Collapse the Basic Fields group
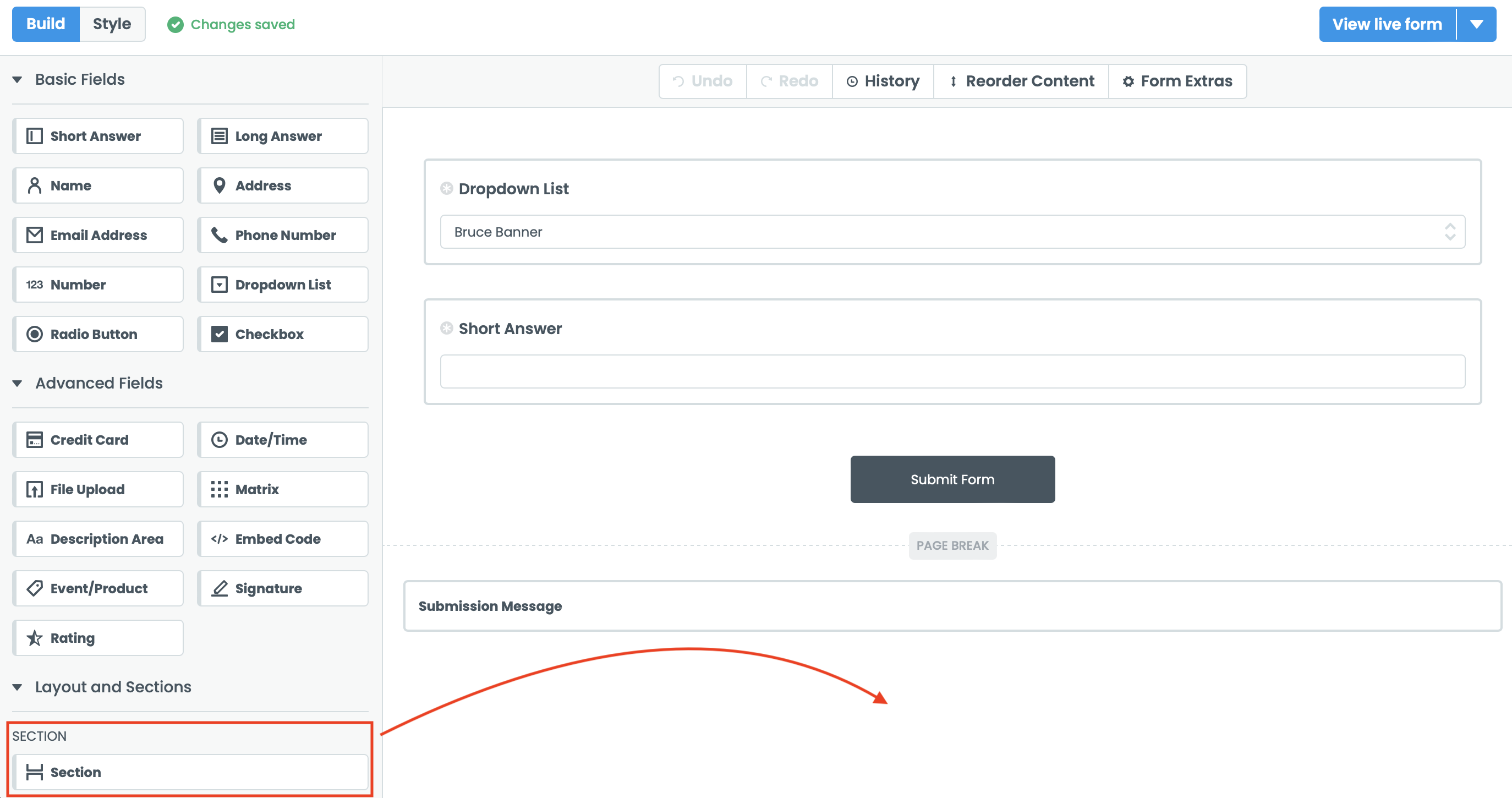1512x798 pixels. tap(18, 80)
